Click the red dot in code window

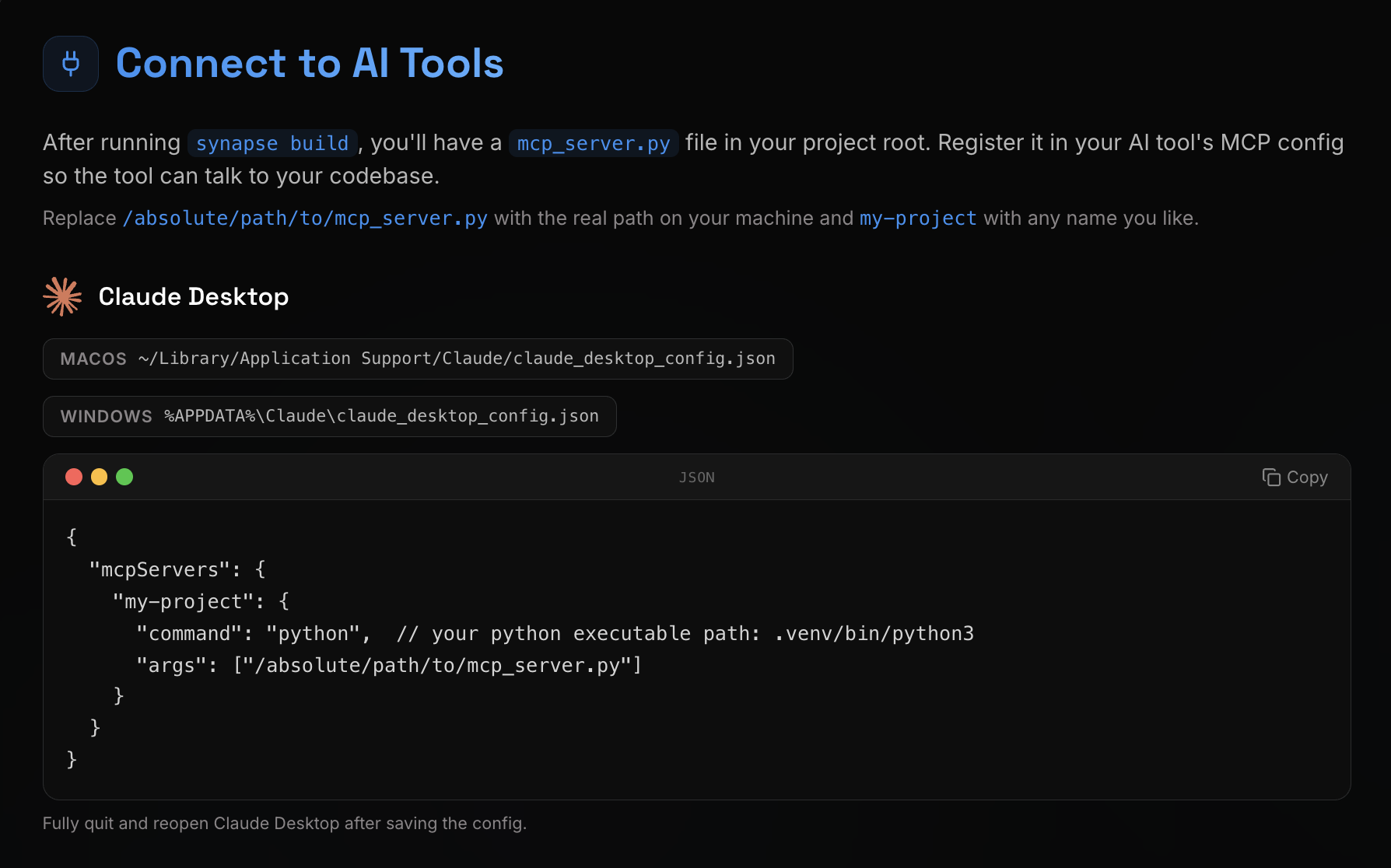coord(74,477)
